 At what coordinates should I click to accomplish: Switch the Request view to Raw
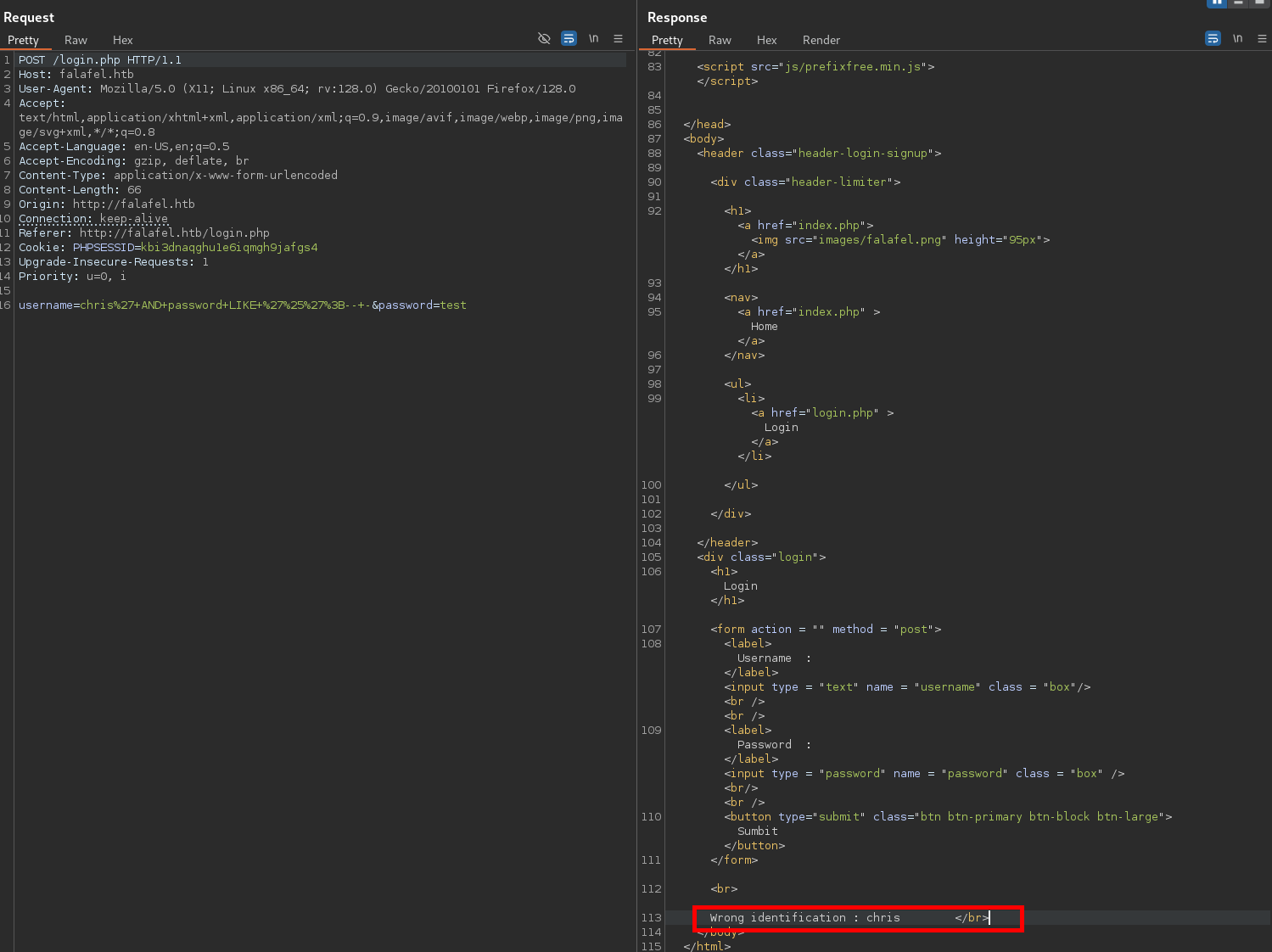[x=76, y=40]
